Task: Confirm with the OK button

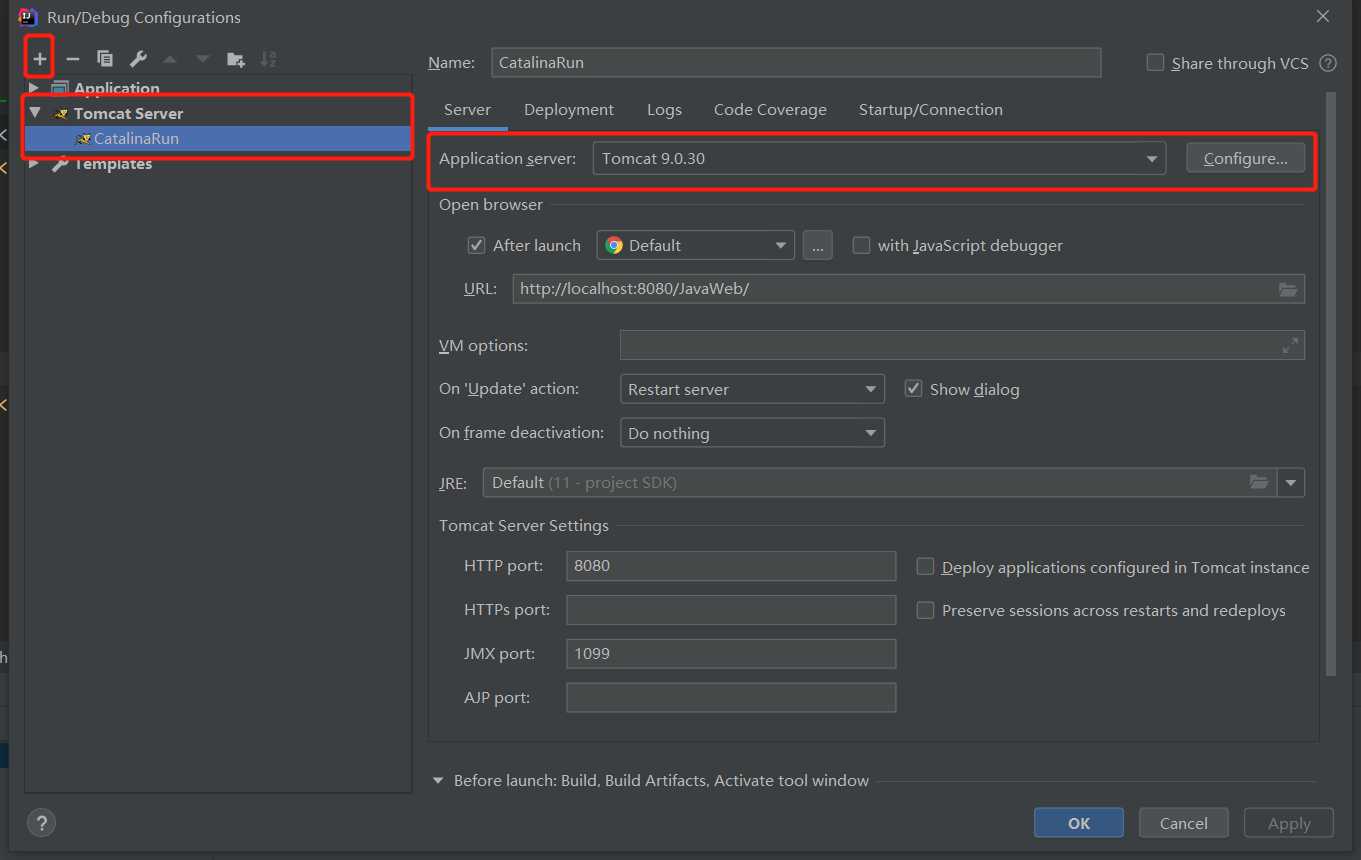Action: [x=1079, y=823]
